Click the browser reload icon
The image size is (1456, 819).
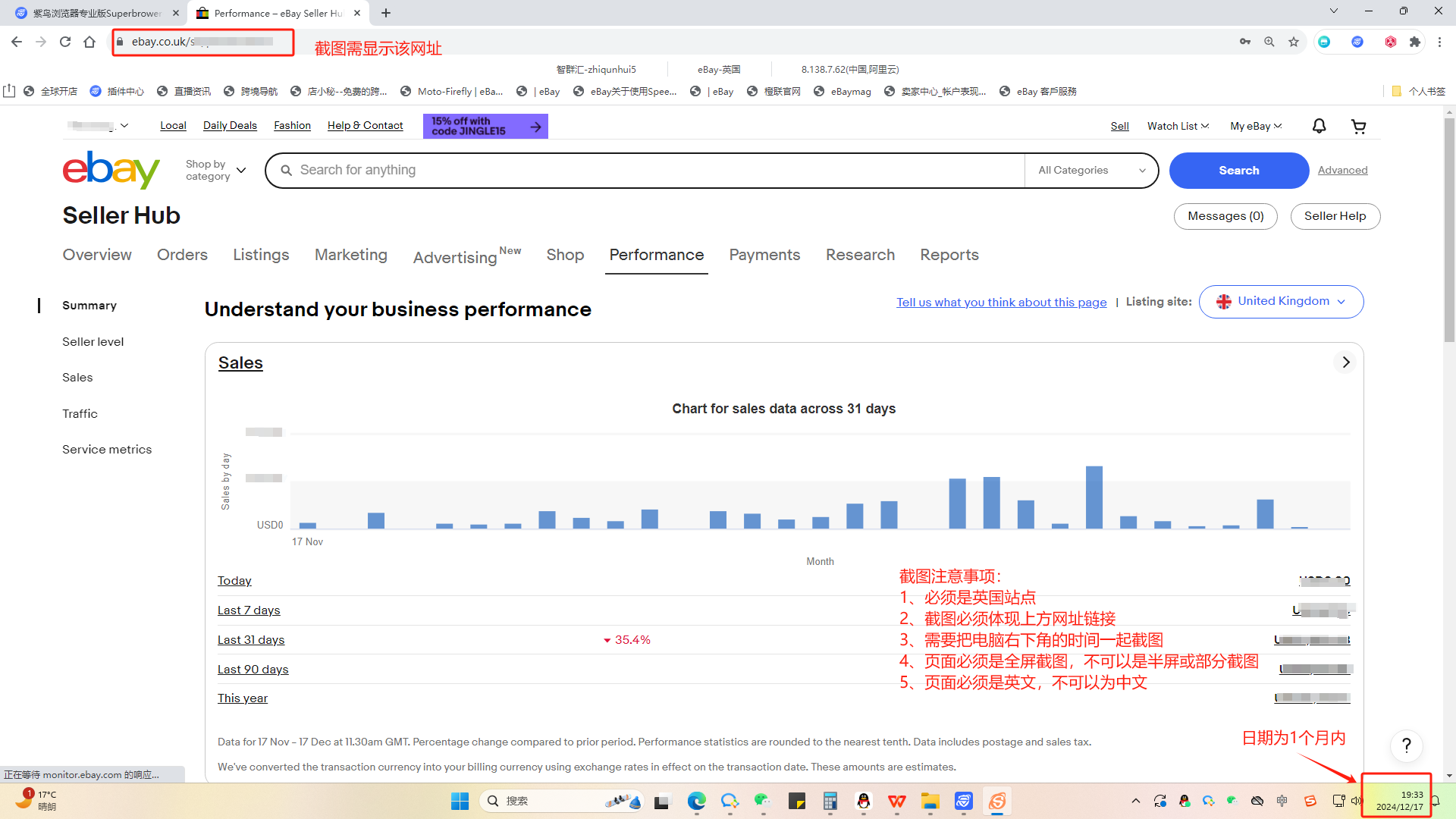tap(65, 42)
